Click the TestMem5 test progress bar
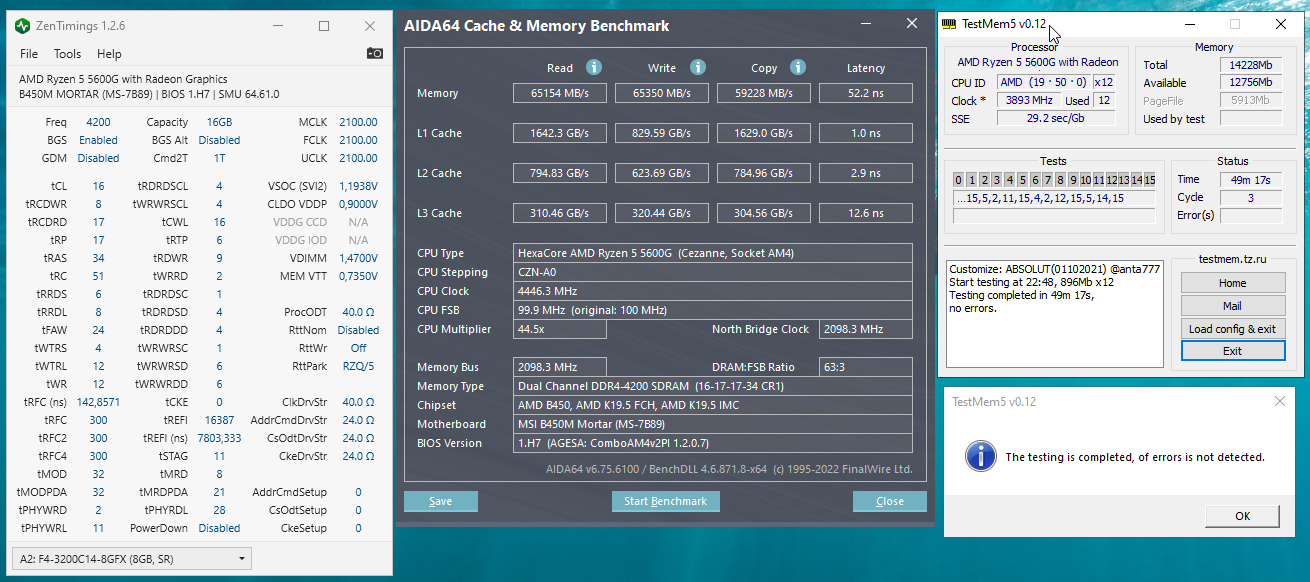This screenshot has width=1310, height=582. point(1054,215)
